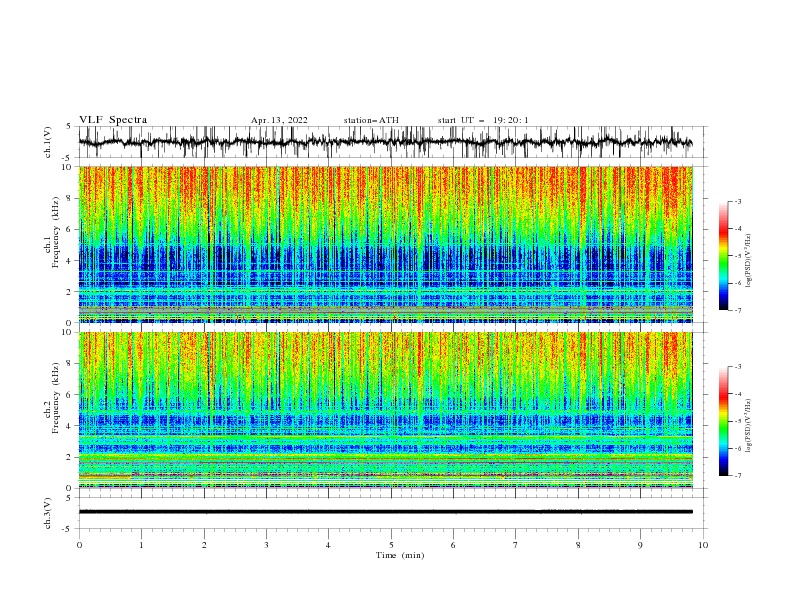Click the ch.1 spectrogram plot area
Viewport: 792px width, 612px height.
coord(386,244)
